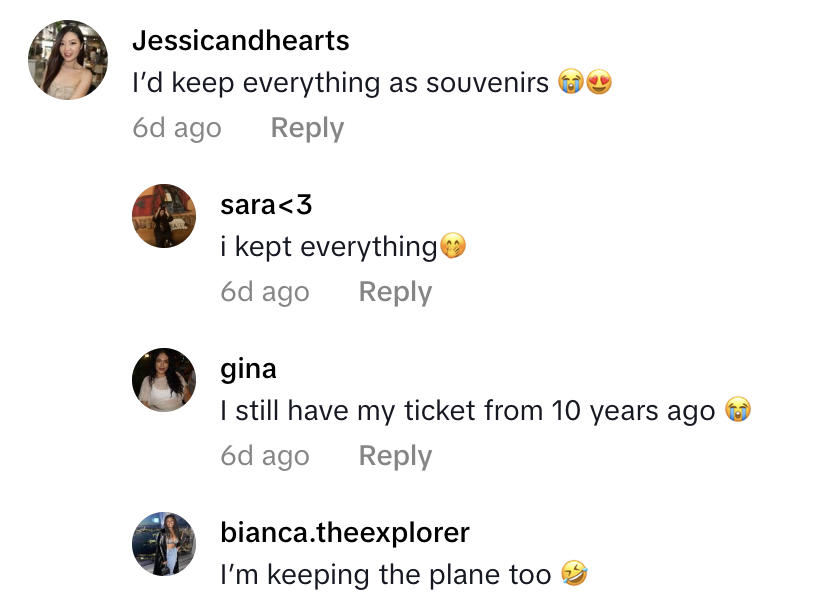Click the '6d ago' timestamp under Jessicandhearts
Image resolution: width=820 pixels, height=600 pixels.
[177, 128]
